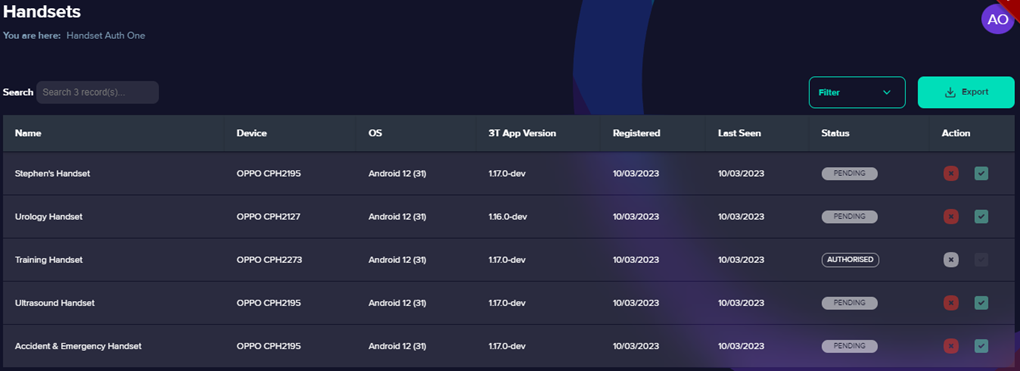
Task: Approve Ultrasound Handset with the green tick
Action: click(x=981, y=303)
